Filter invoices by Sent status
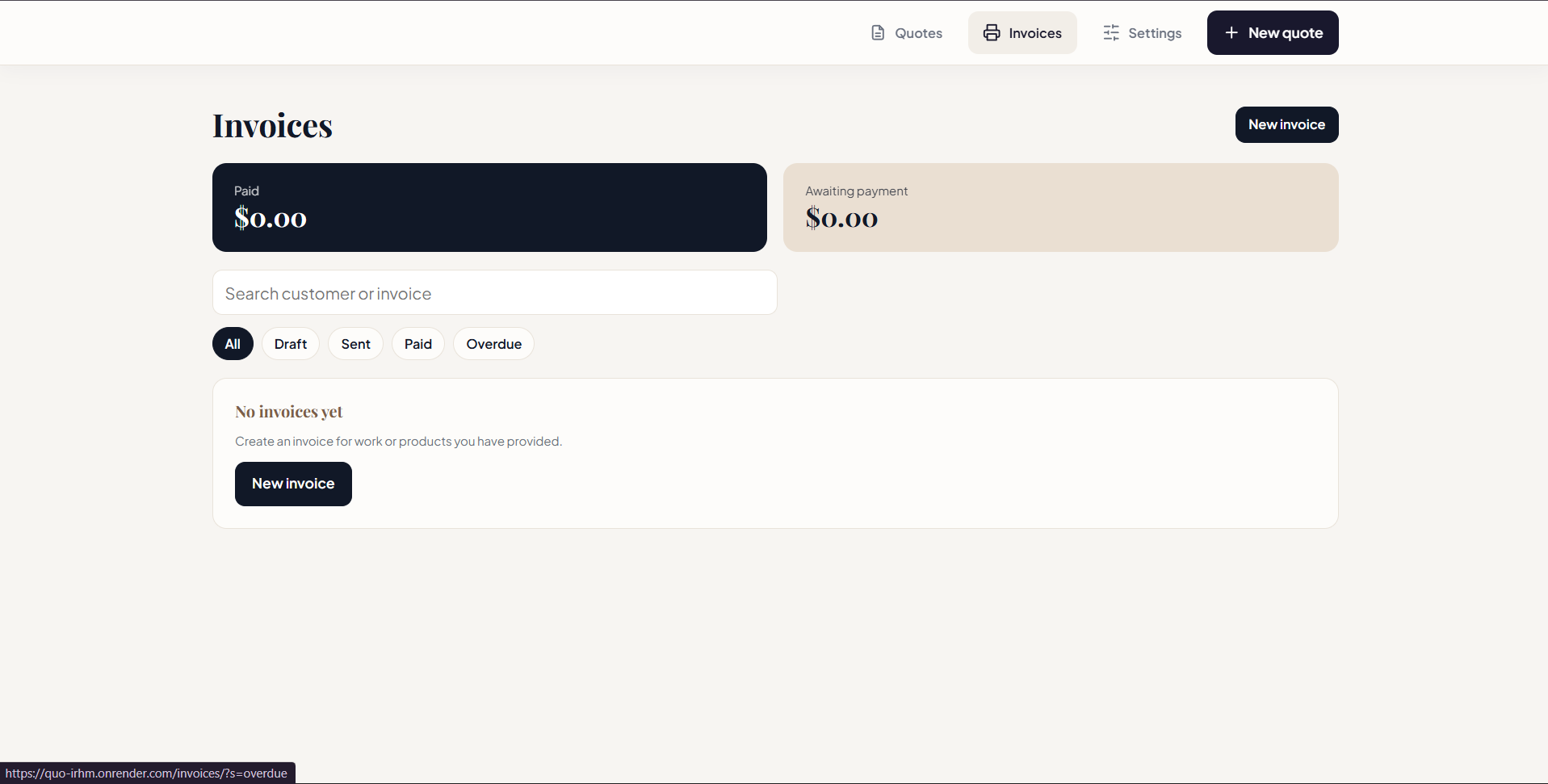The width and height of the screenshot is (1548, 784). (x=355, y=344)
